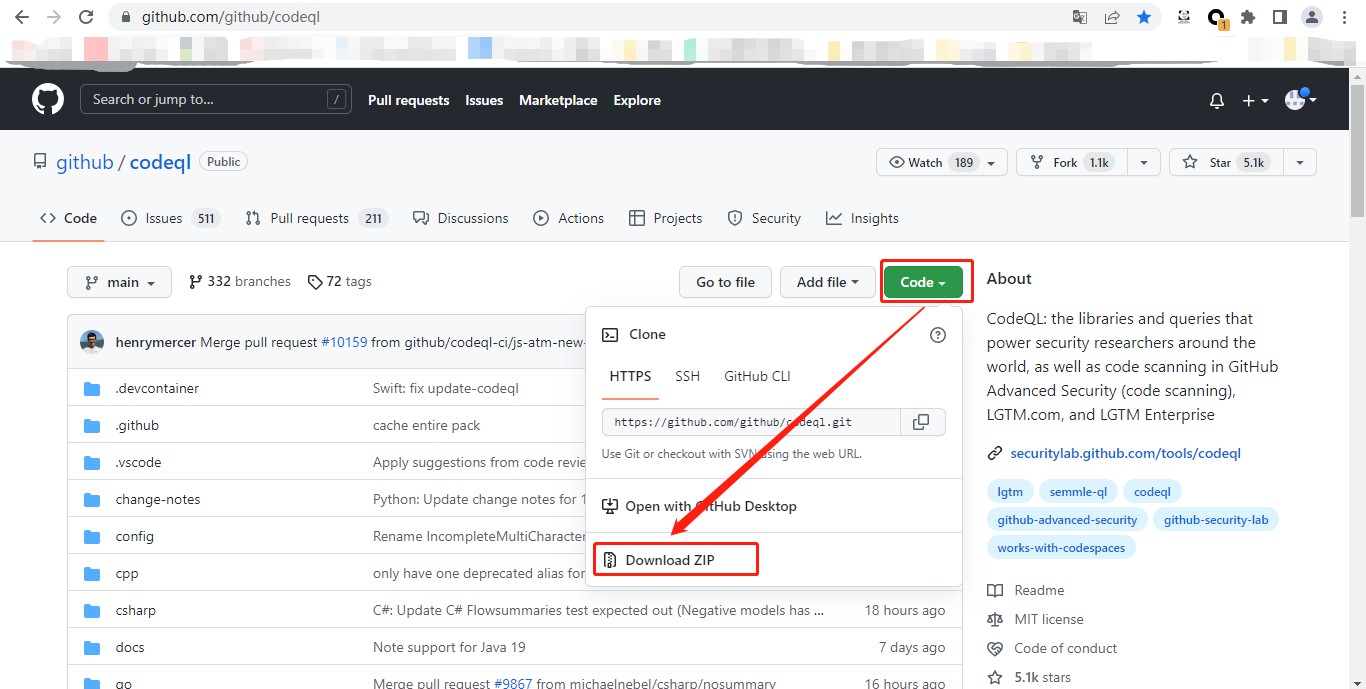Reload the page with the refresh icon
The width and height of the screenshot is (1366, 689).
pyautogui.click(x=86, y=17)
